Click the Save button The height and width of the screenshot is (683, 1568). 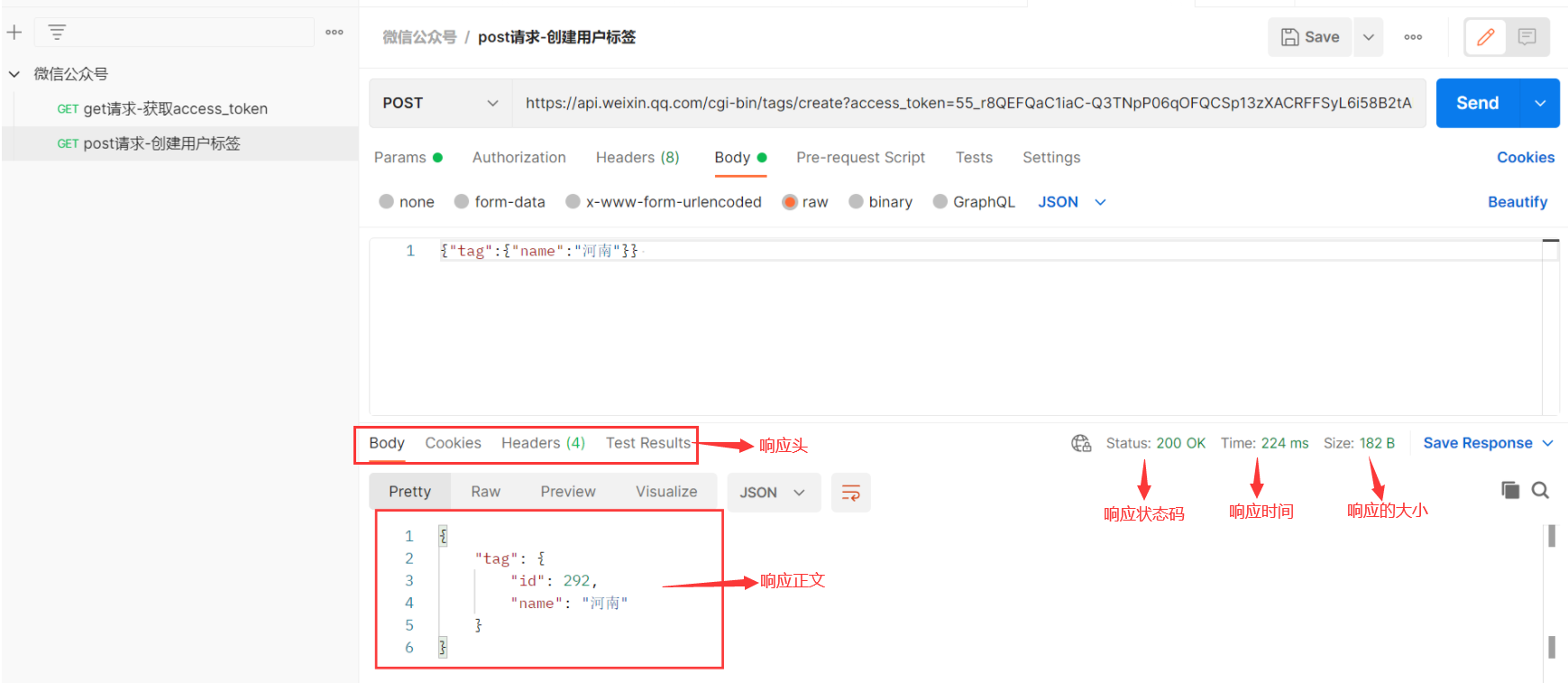[1310, 37]
